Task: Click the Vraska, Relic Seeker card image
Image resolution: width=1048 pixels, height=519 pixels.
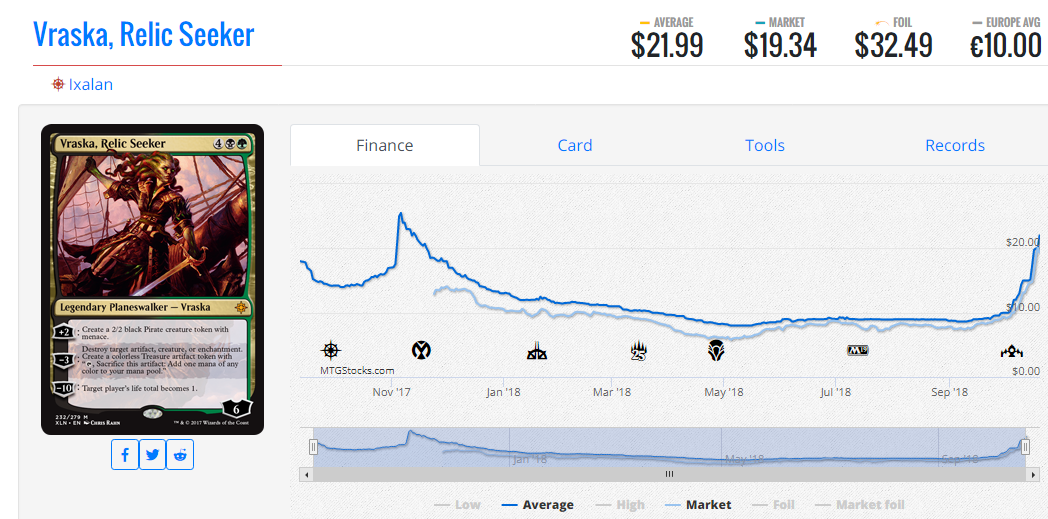Action: pos(152,279)
